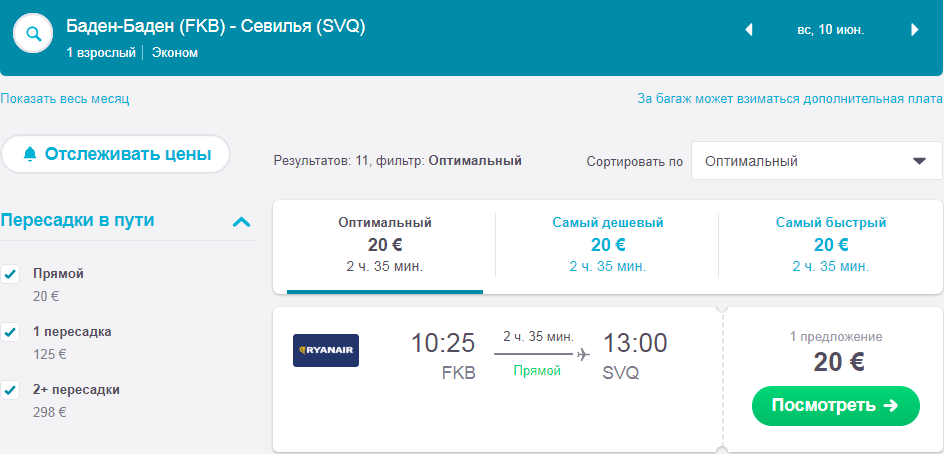
Task: Click the airplane icon on flight route
Action: (x=583, y=353)
